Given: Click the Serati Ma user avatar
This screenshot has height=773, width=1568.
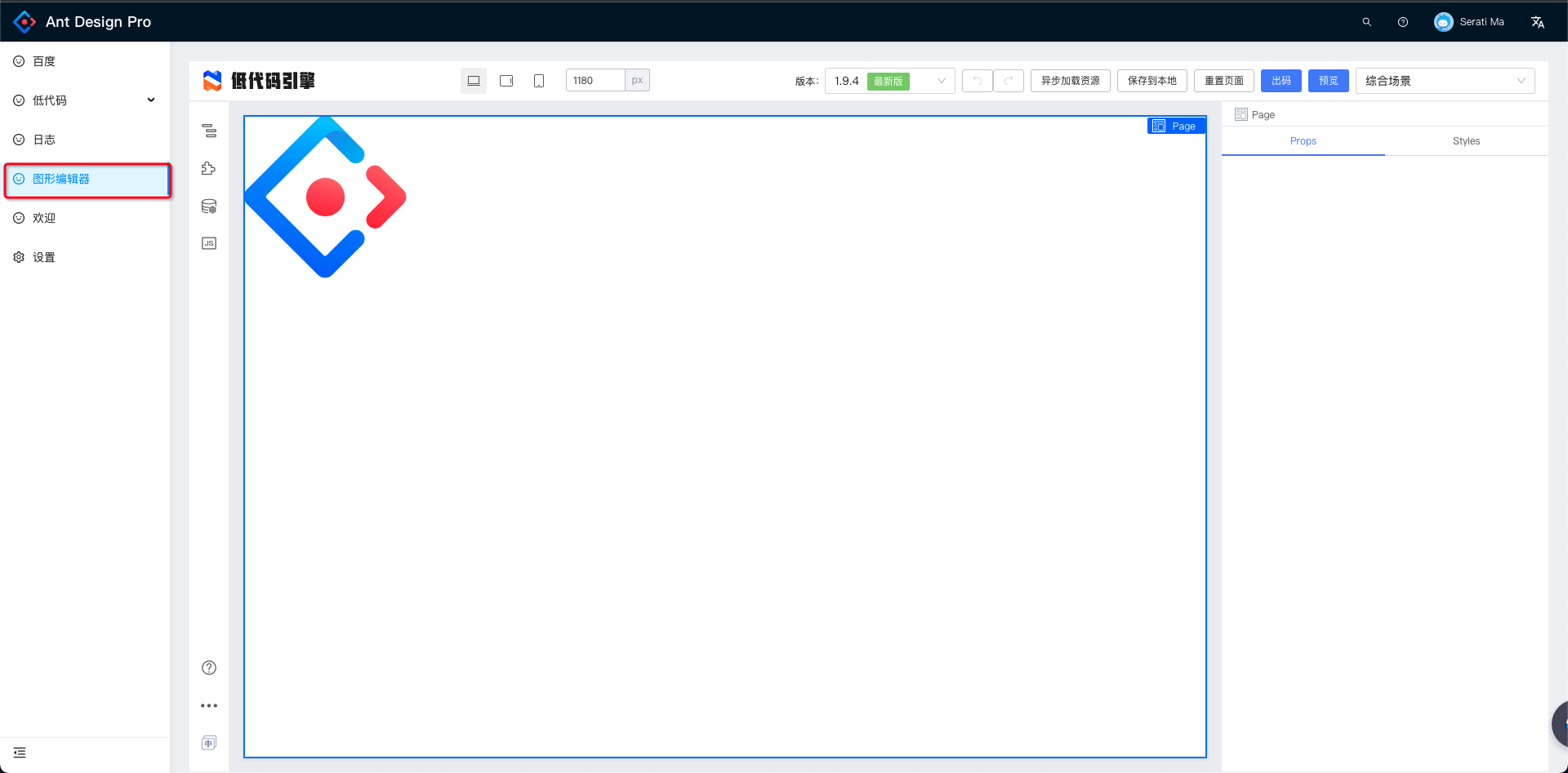Looking at the screenshot, I should coord(1443,22).
